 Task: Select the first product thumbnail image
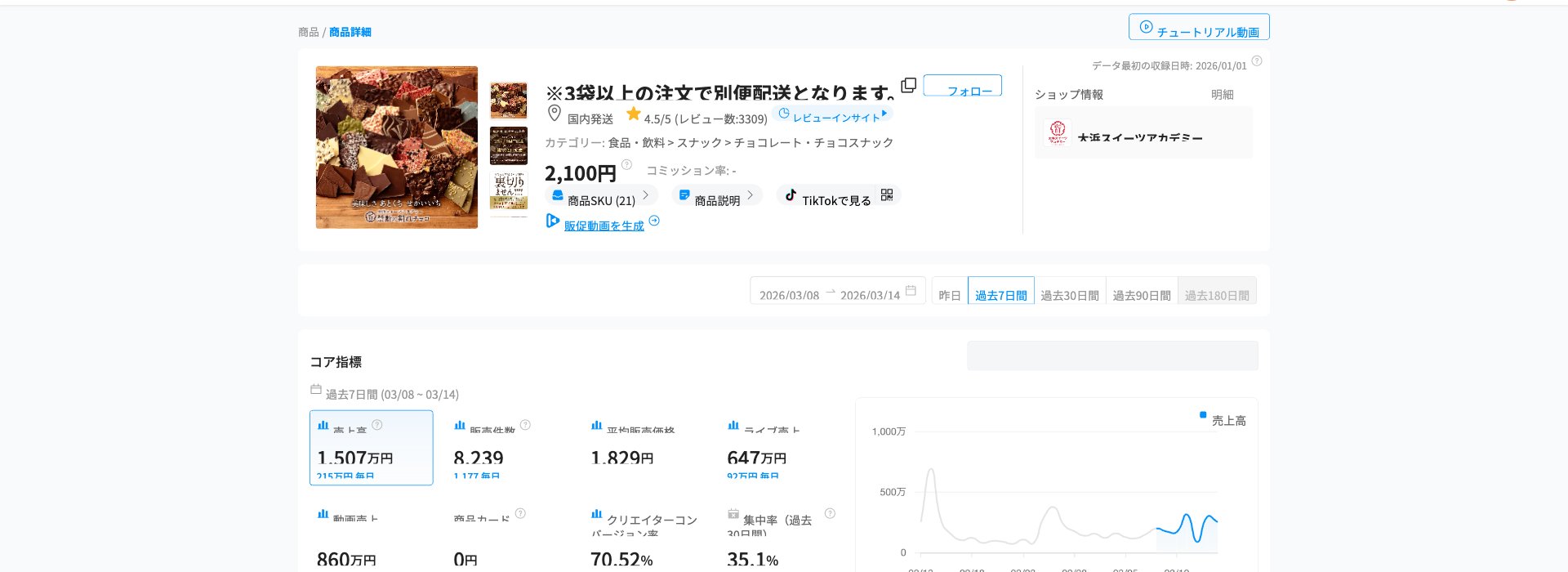(509, 101)
